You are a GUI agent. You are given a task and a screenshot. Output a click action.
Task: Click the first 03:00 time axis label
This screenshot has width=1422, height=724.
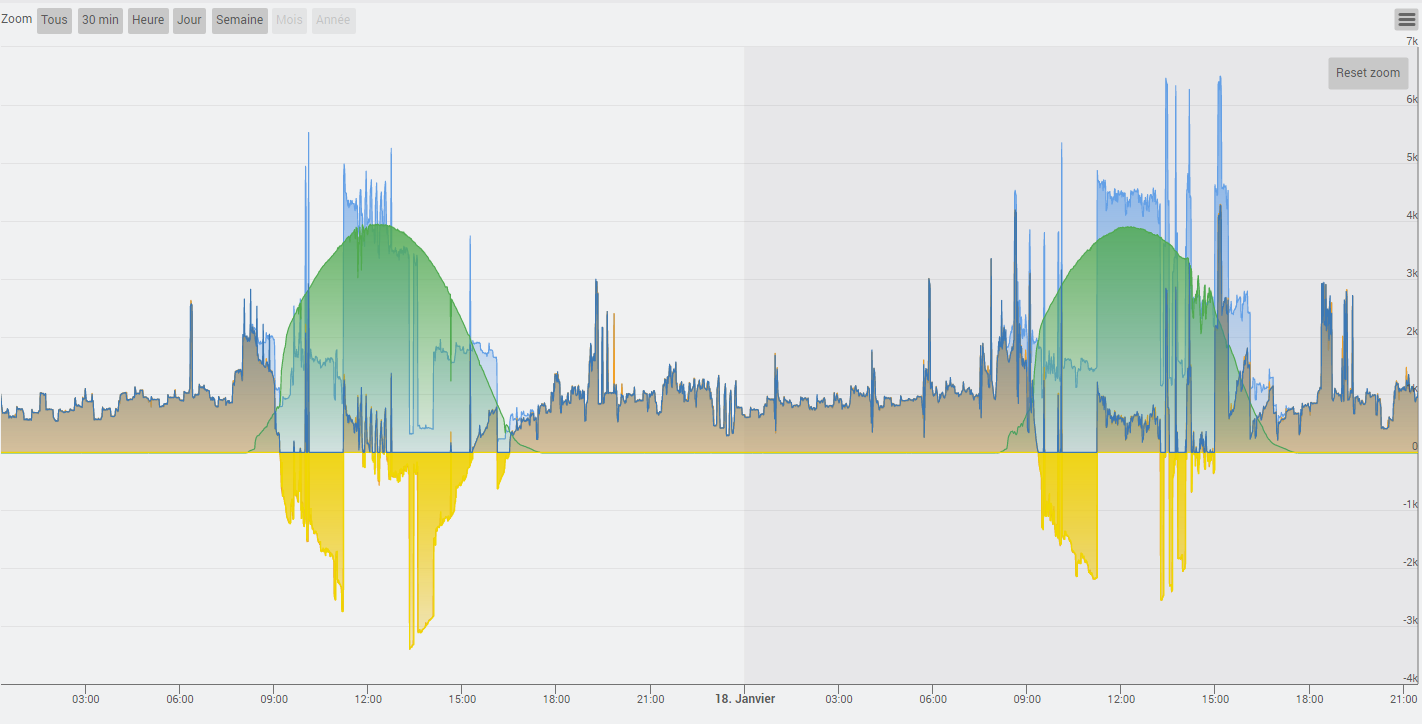pos(86,699)
